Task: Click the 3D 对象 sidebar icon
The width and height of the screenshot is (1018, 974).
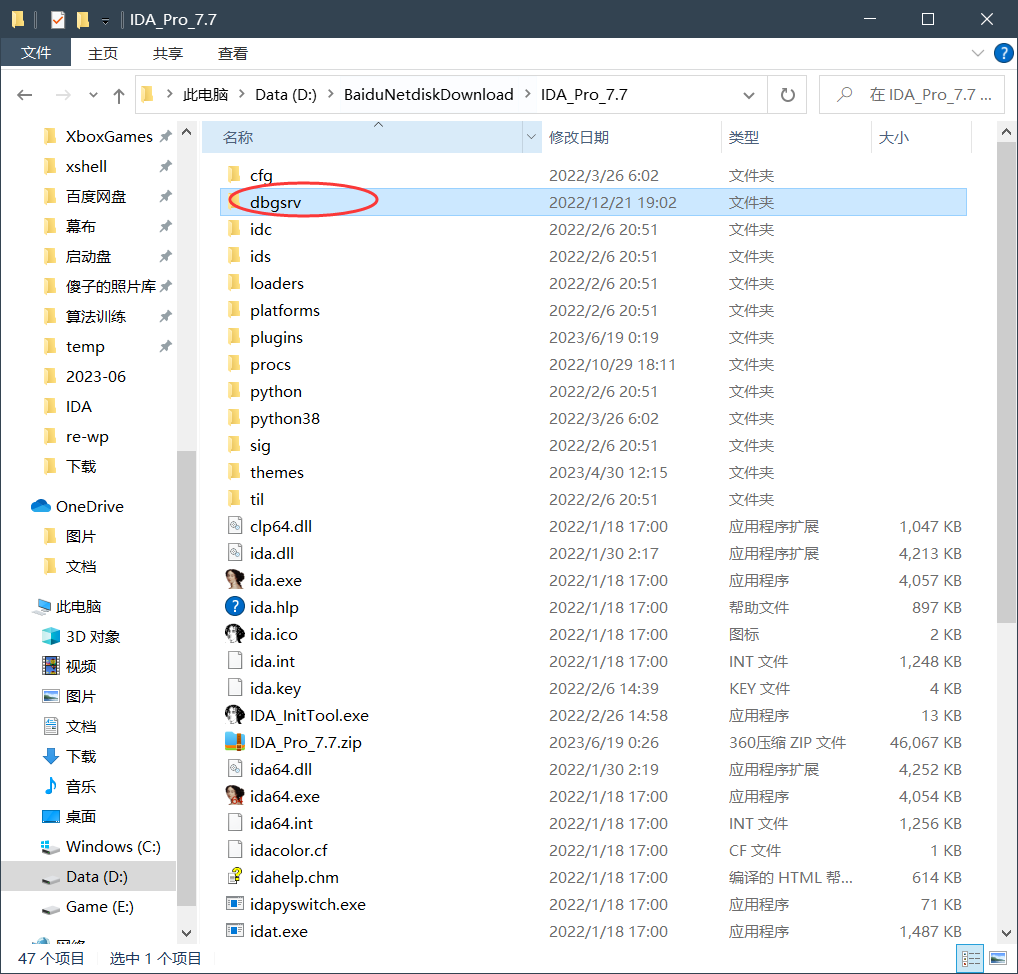Action: click(x=51, y=636)
